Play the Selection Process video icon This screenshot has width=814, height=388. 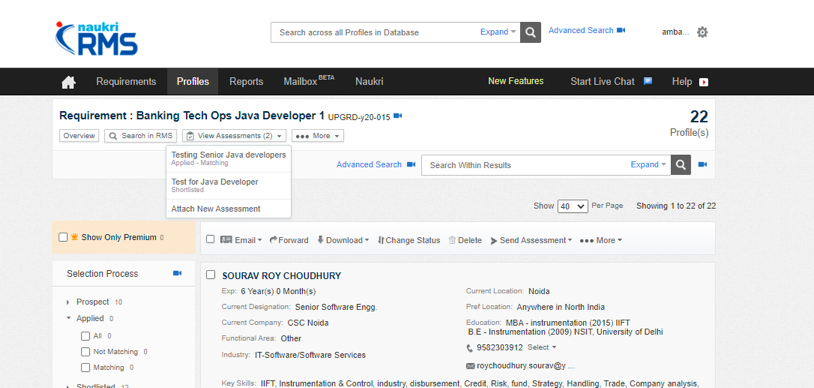(178, 273)
